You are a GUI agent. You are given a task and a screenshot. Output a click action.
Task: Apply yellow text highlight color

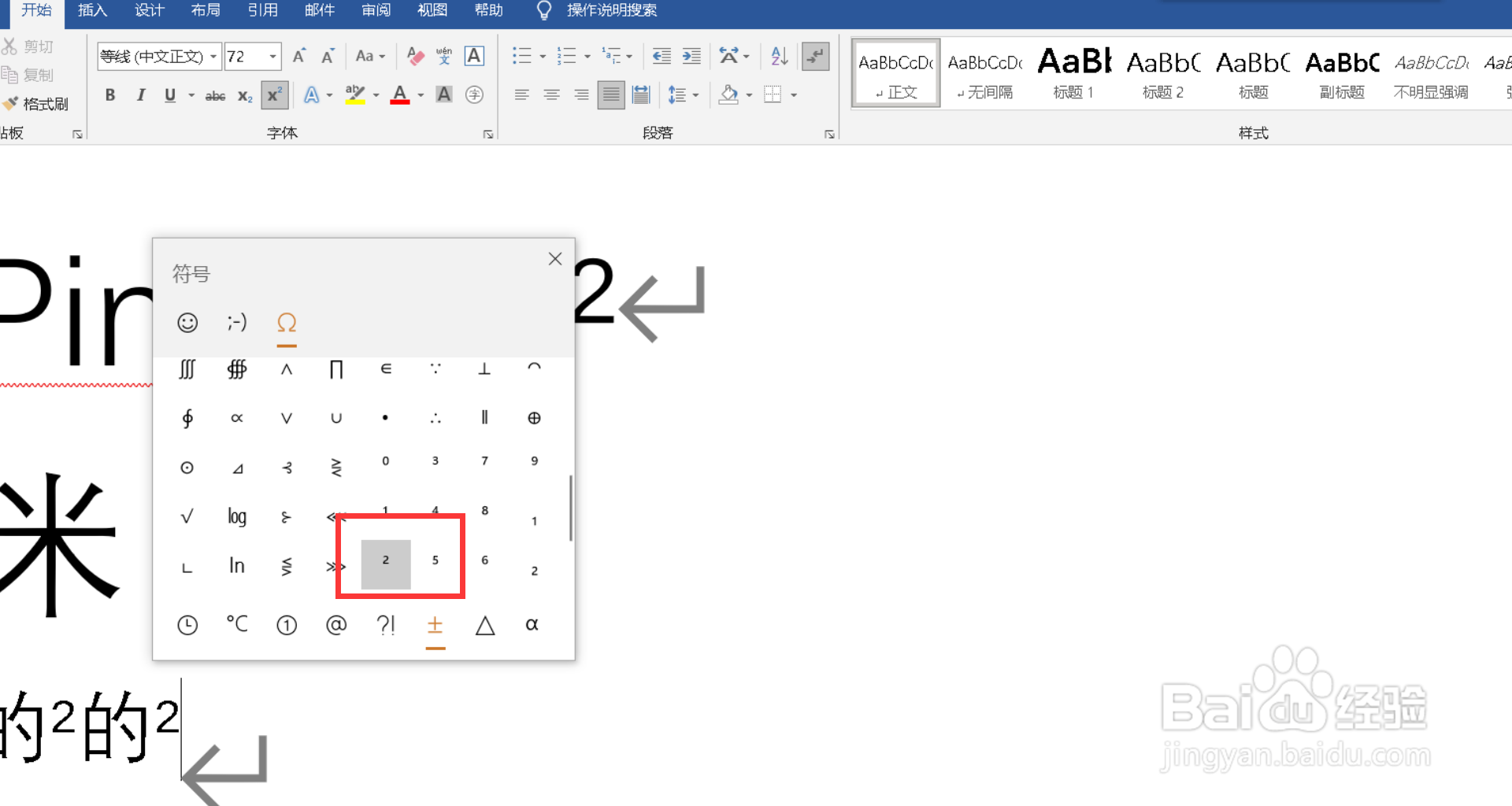coord(355,95)
